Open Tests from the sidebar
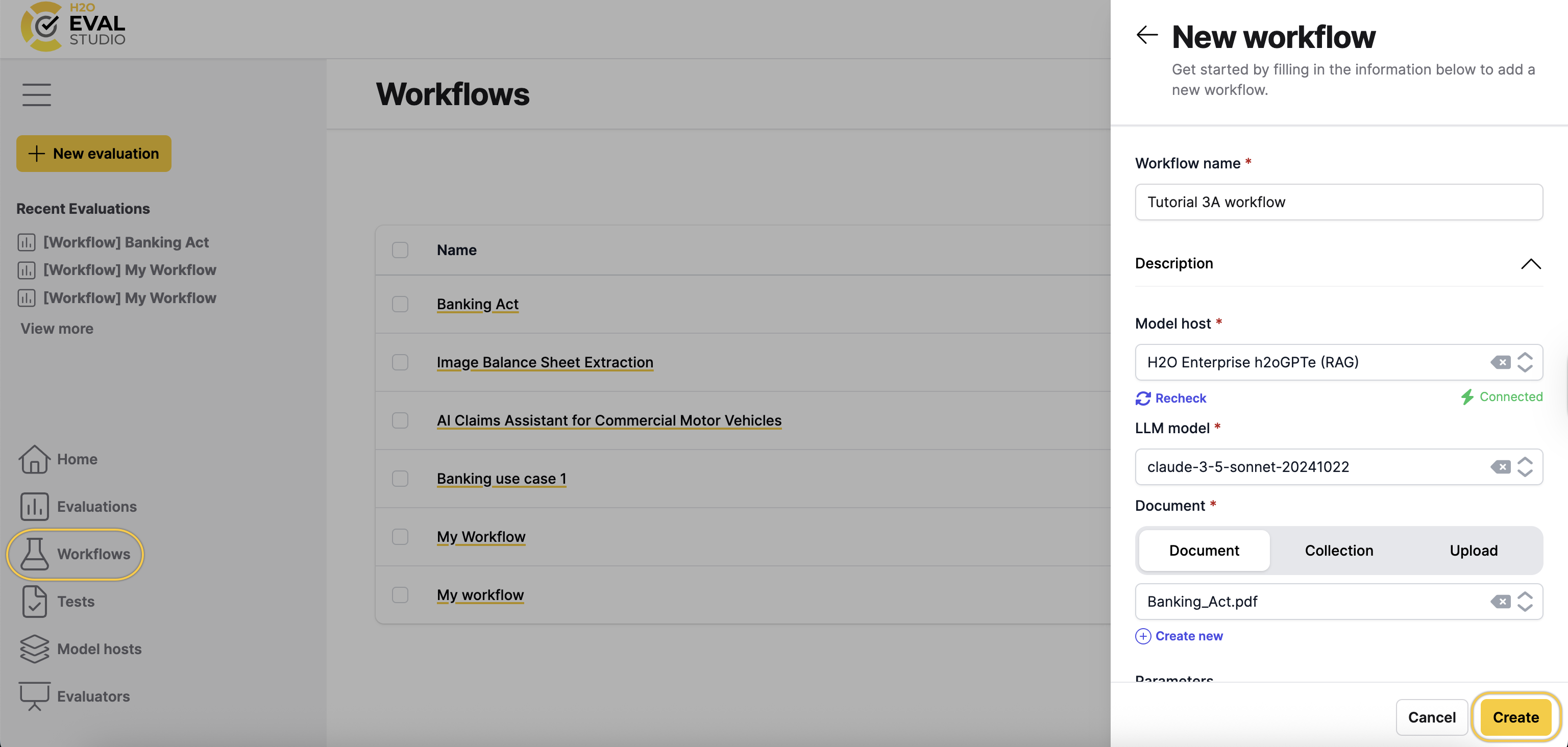This screenshot has height=747, width=1568. coord(35,601)
